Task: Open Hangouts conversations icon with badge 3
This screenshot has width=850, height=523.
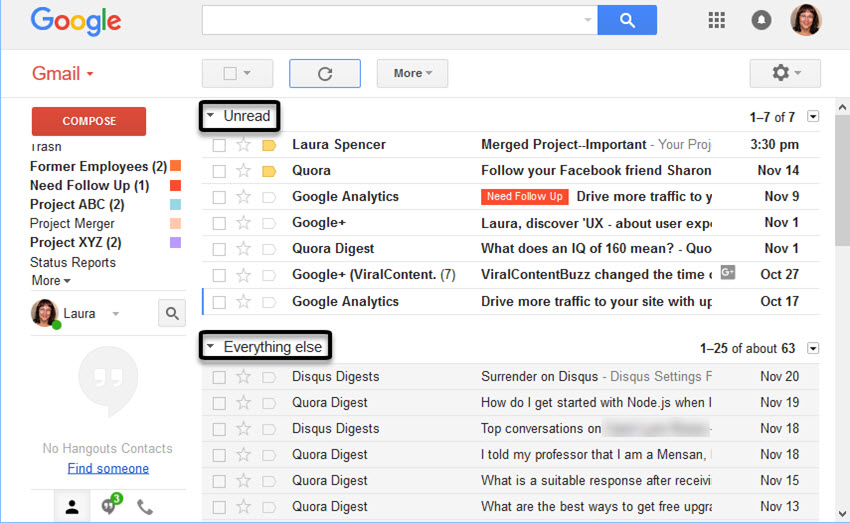Action: (111, 503)
